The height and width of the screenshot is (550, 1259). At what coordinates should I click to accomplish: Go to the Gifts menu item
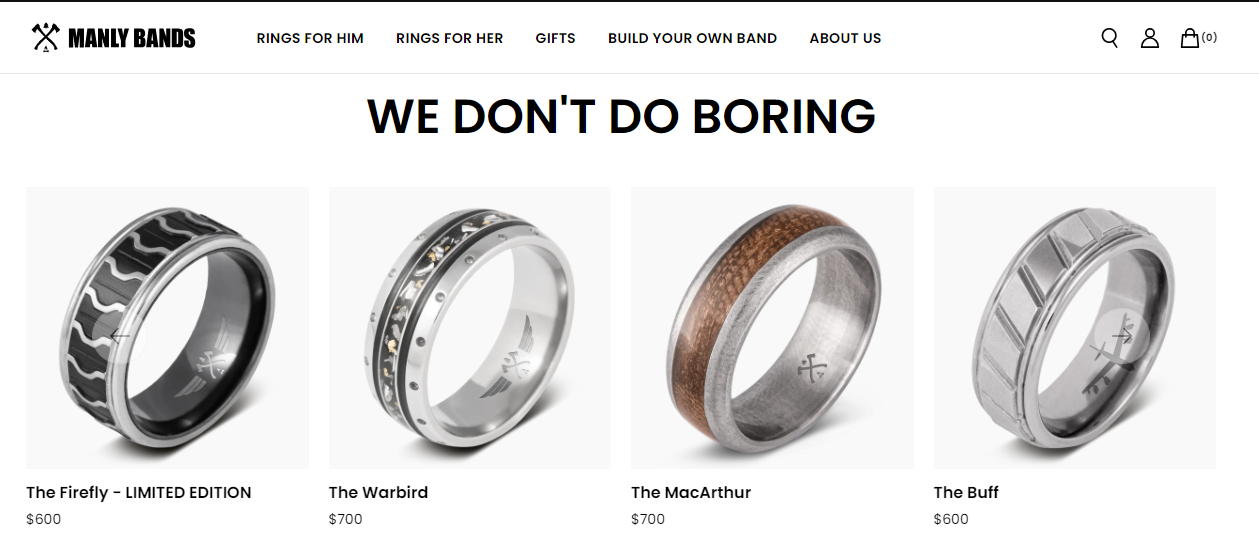pyautogui.click(x=555, y=38)
